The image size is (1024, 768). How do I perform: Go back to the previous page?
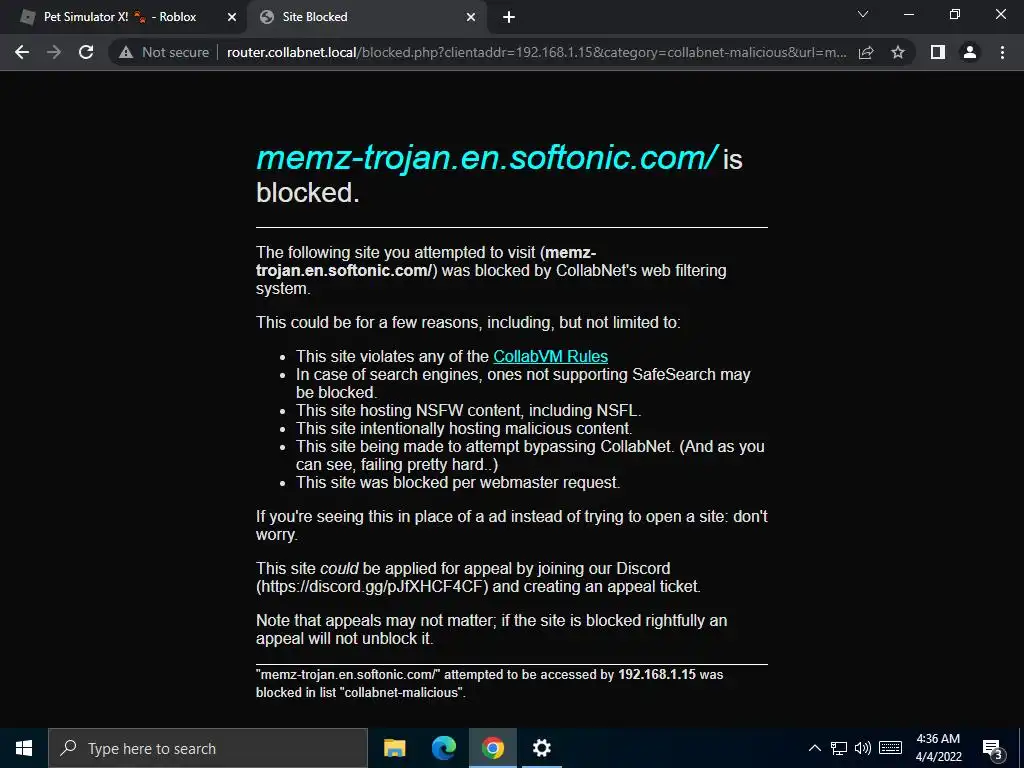22,52
